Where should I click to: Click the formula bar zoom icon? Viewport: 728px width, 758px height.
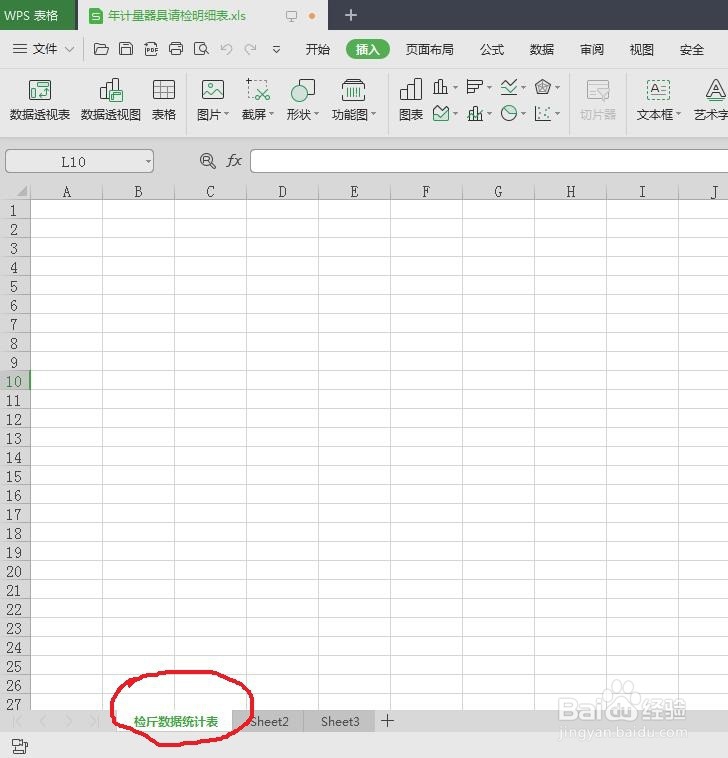(208, 160)
